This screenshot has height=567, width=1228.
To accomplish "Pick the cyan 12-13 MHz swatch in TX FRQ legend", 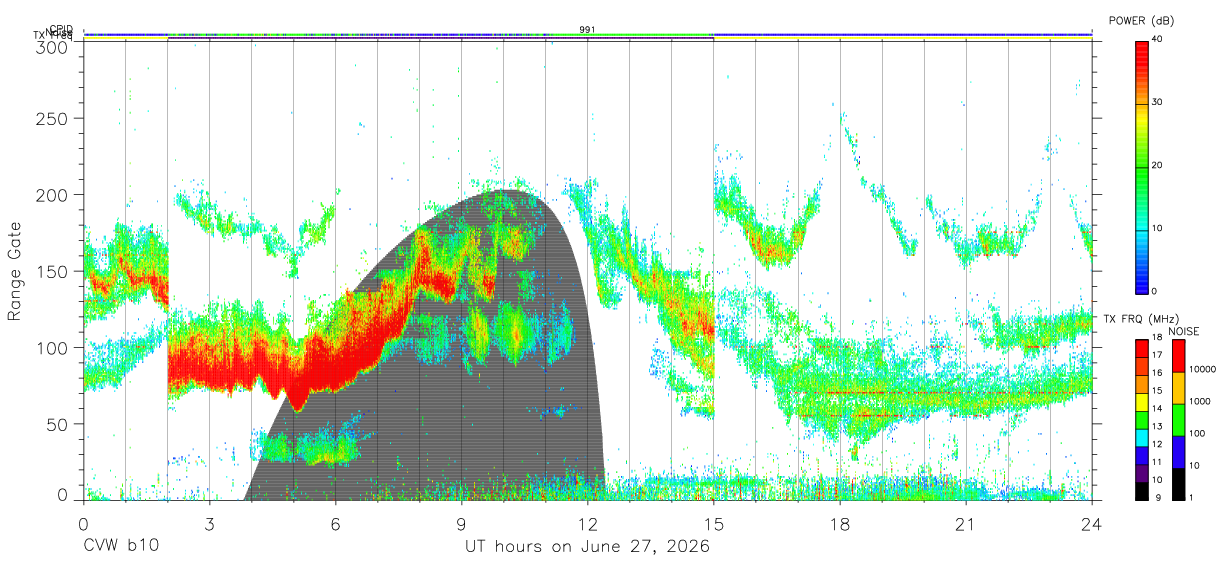I will click(x=1142, y=437).
